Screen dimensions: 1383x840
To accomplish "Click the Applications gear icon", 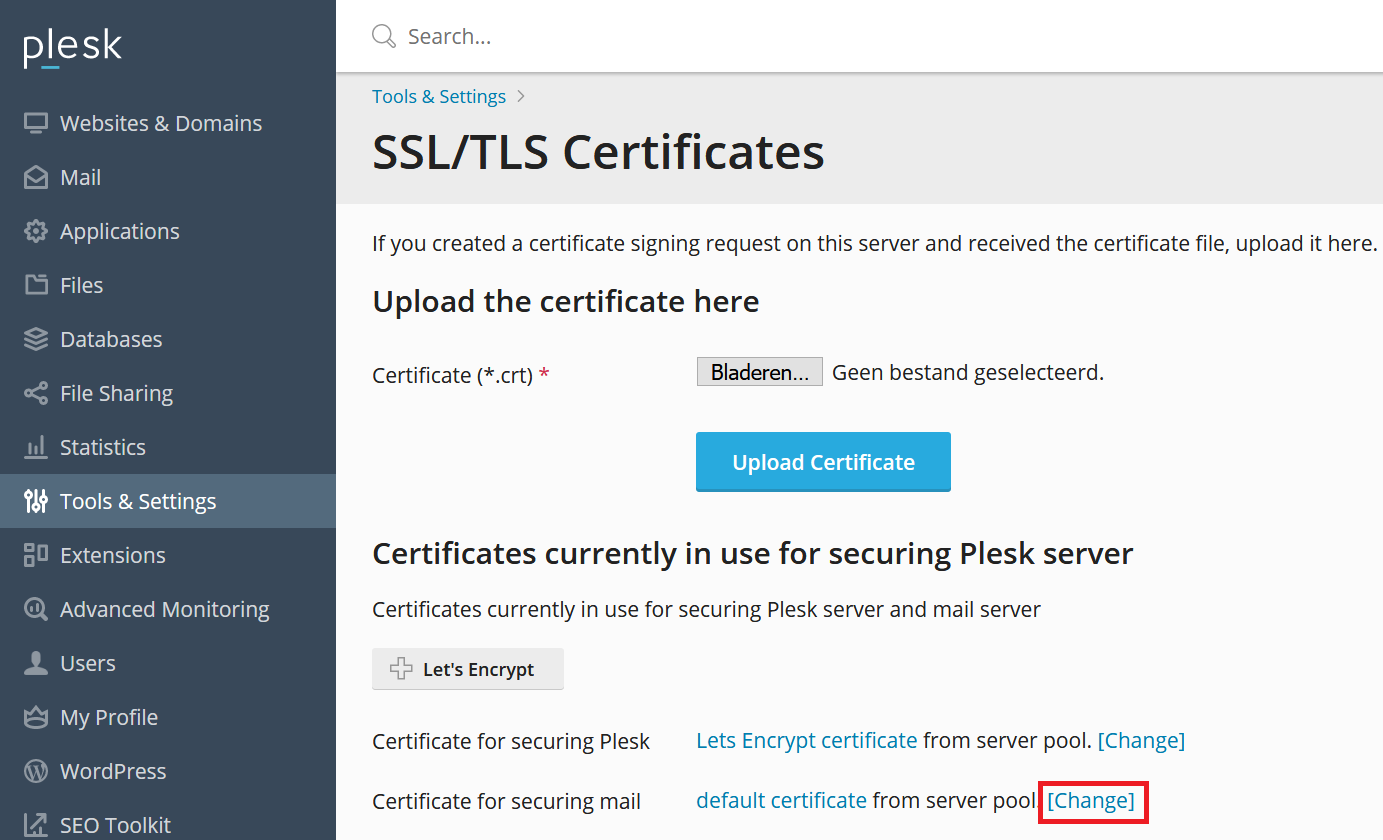I will [36, 232].
